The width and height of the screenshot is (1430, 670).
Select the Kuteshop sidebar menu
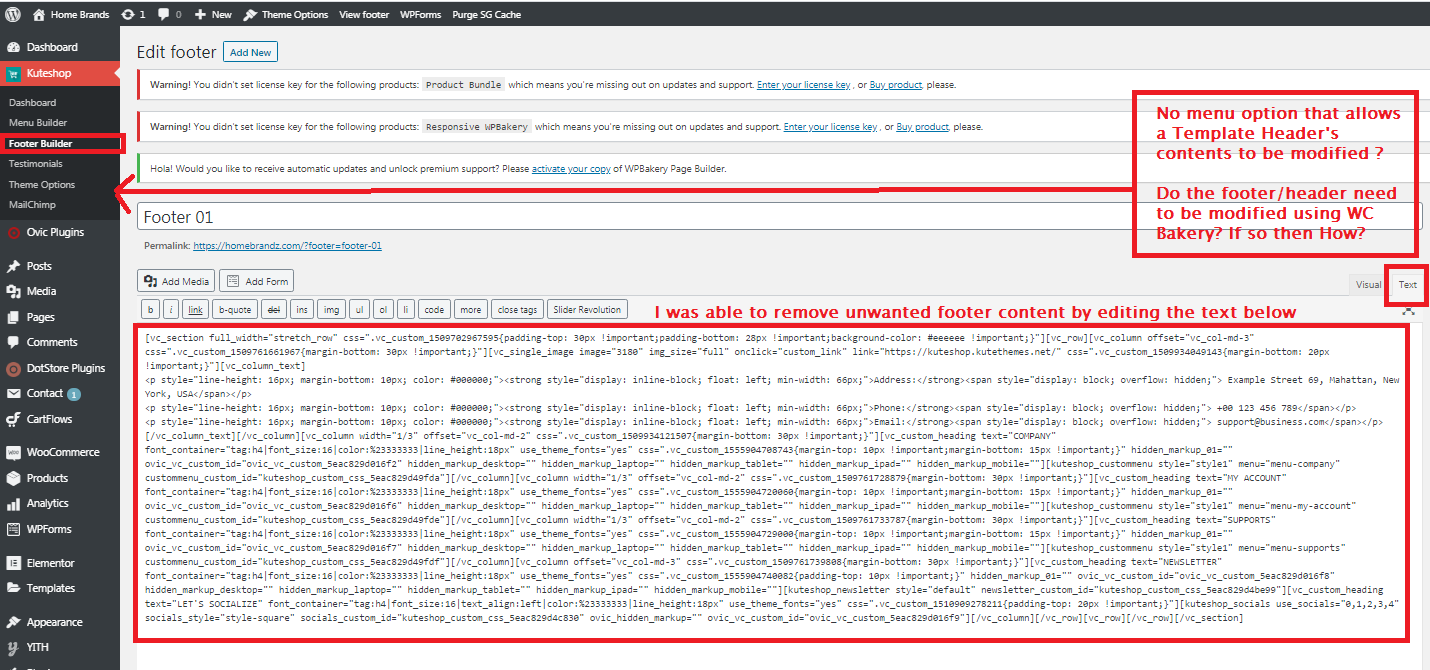(x=60, y=73)
